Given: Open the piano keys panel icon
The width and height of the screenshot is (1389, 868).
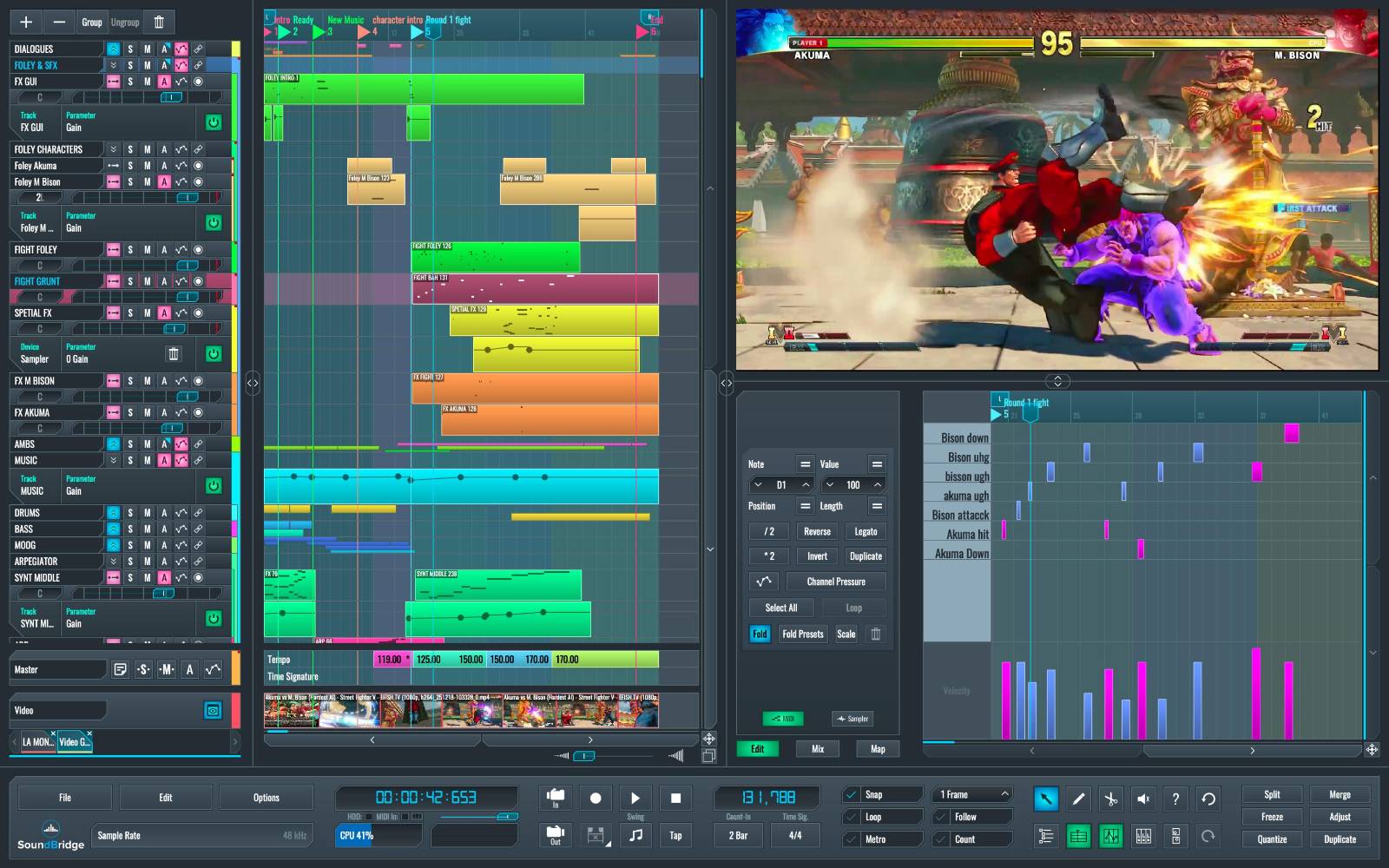Looking at the screenshot, I should click(1143, 836).
